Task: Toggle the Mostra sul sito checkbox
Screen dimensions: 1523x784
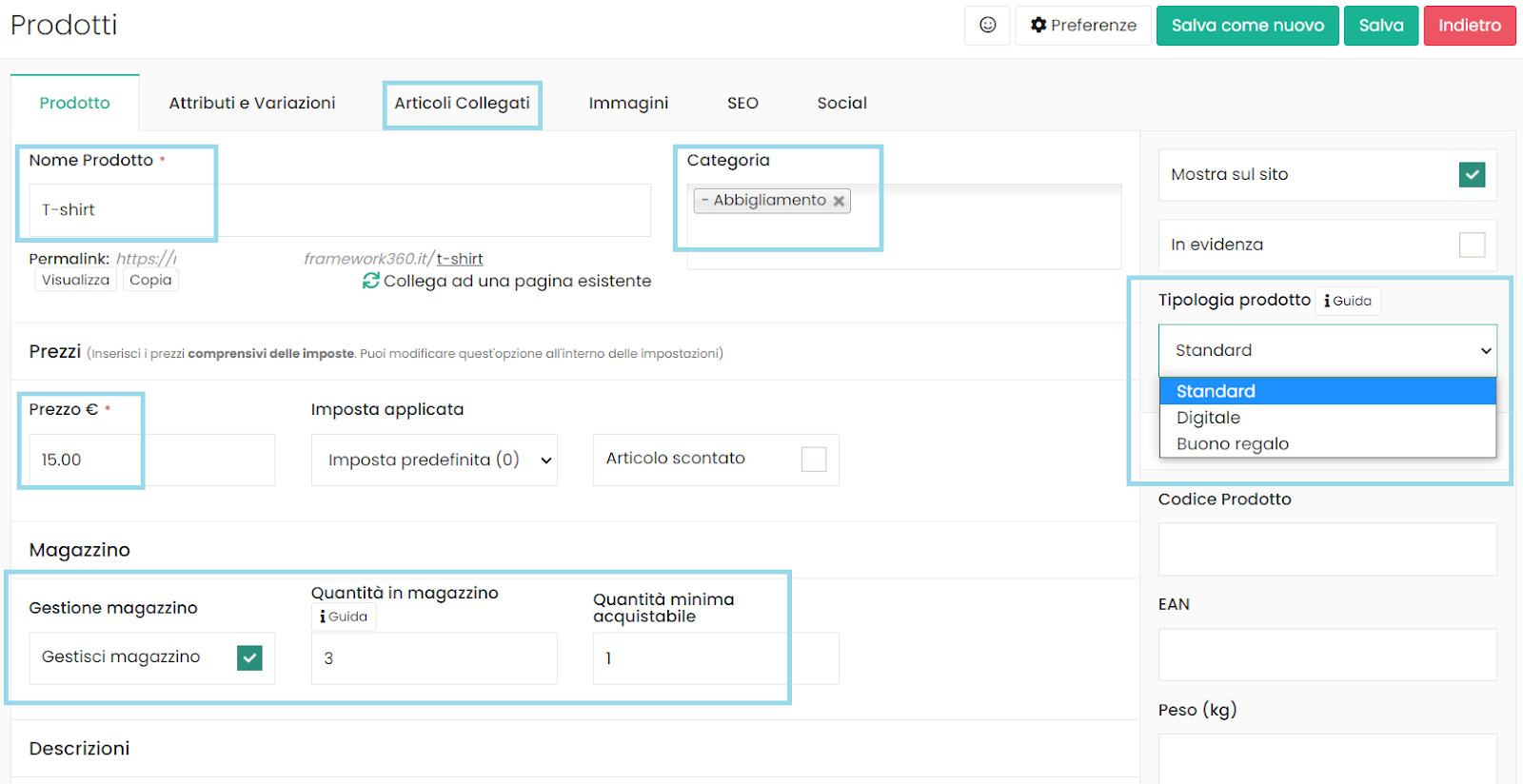Action: point(1472,175)
